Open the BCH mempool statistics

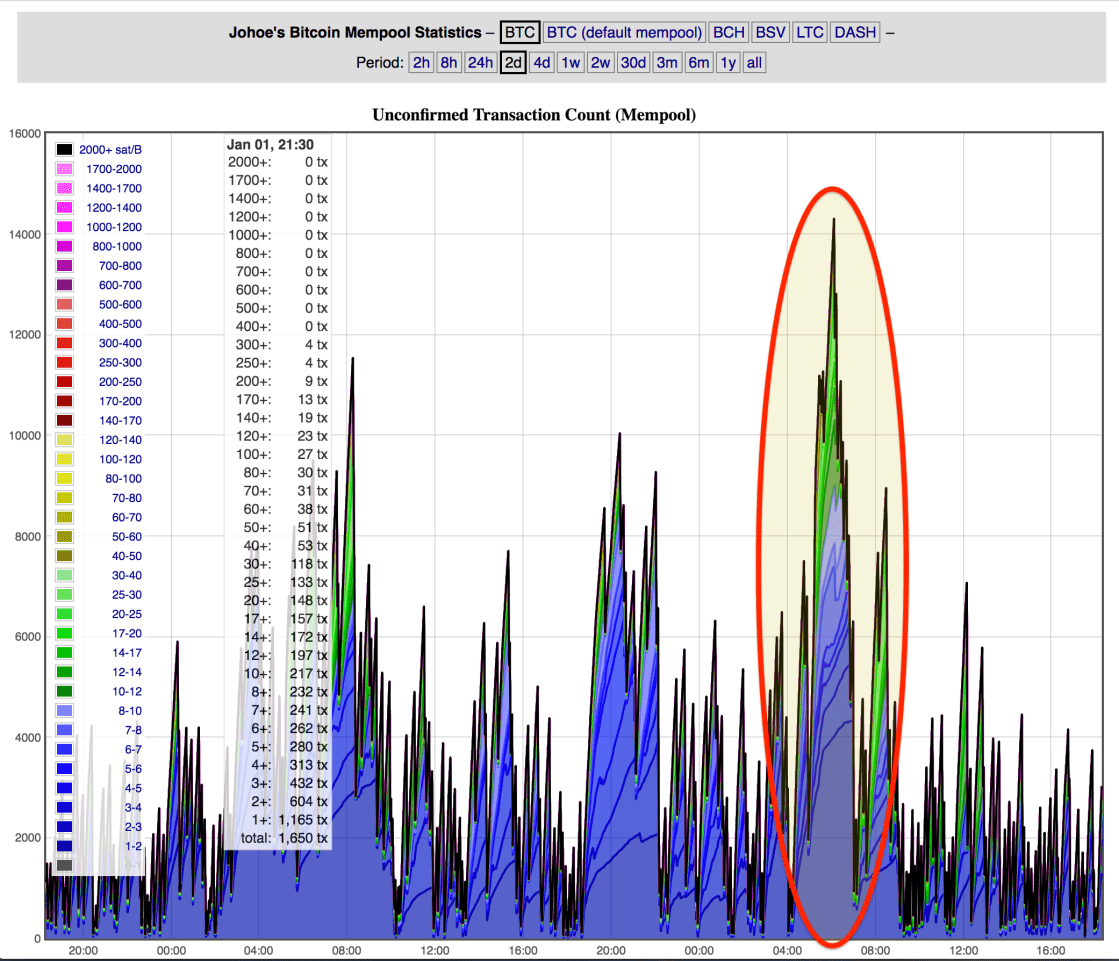729,32
